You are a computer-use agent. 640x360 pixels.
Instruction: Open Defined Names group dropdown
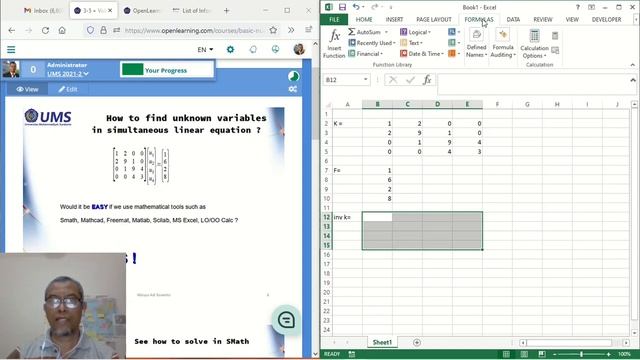(476, 43)
